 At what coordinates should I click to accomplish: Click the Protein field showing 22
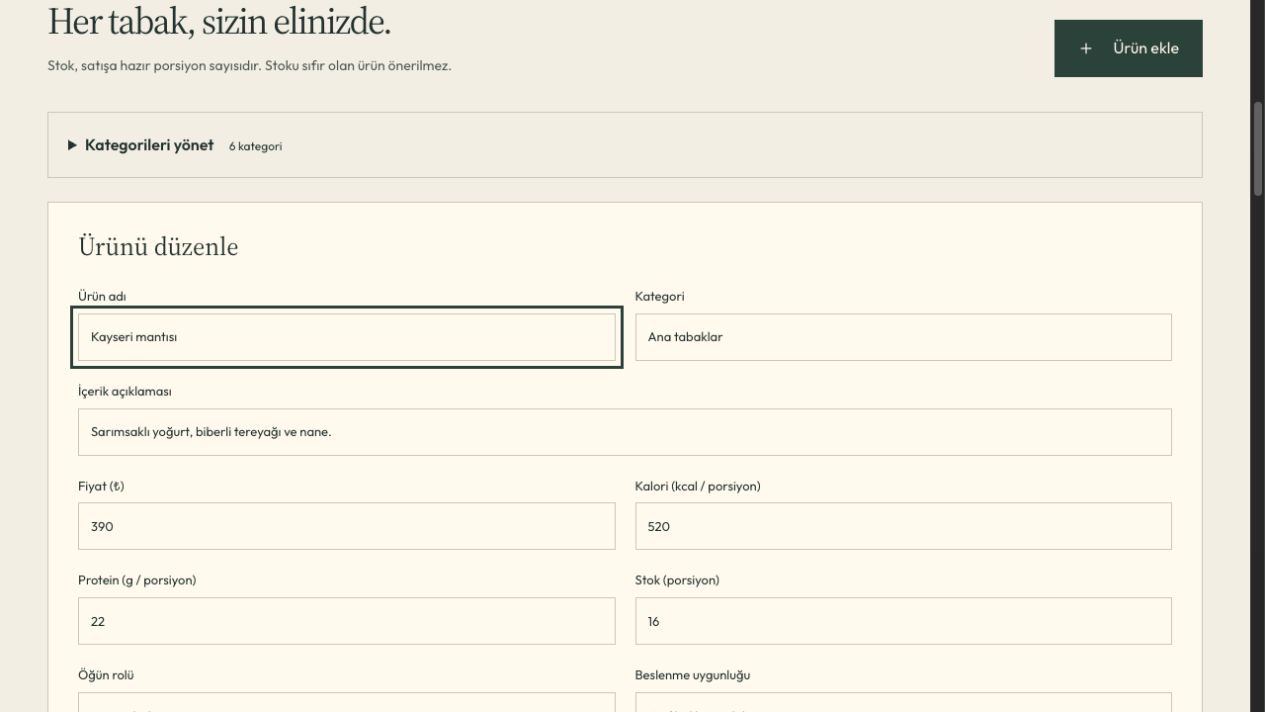(347, 621)
